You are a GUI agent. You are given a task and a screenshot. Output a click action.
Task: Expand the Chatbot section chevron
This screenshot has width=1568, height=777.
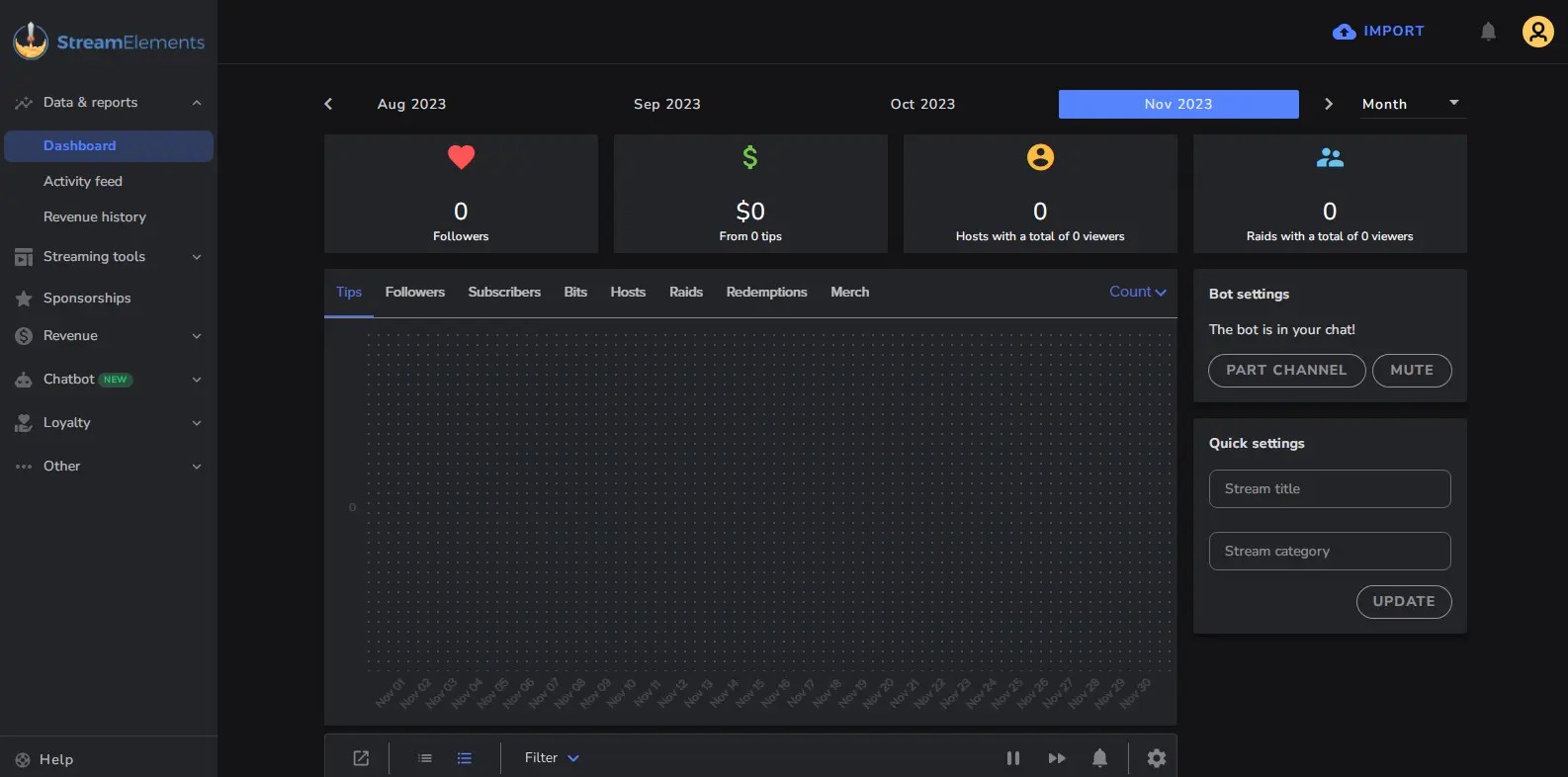[197, 380]
